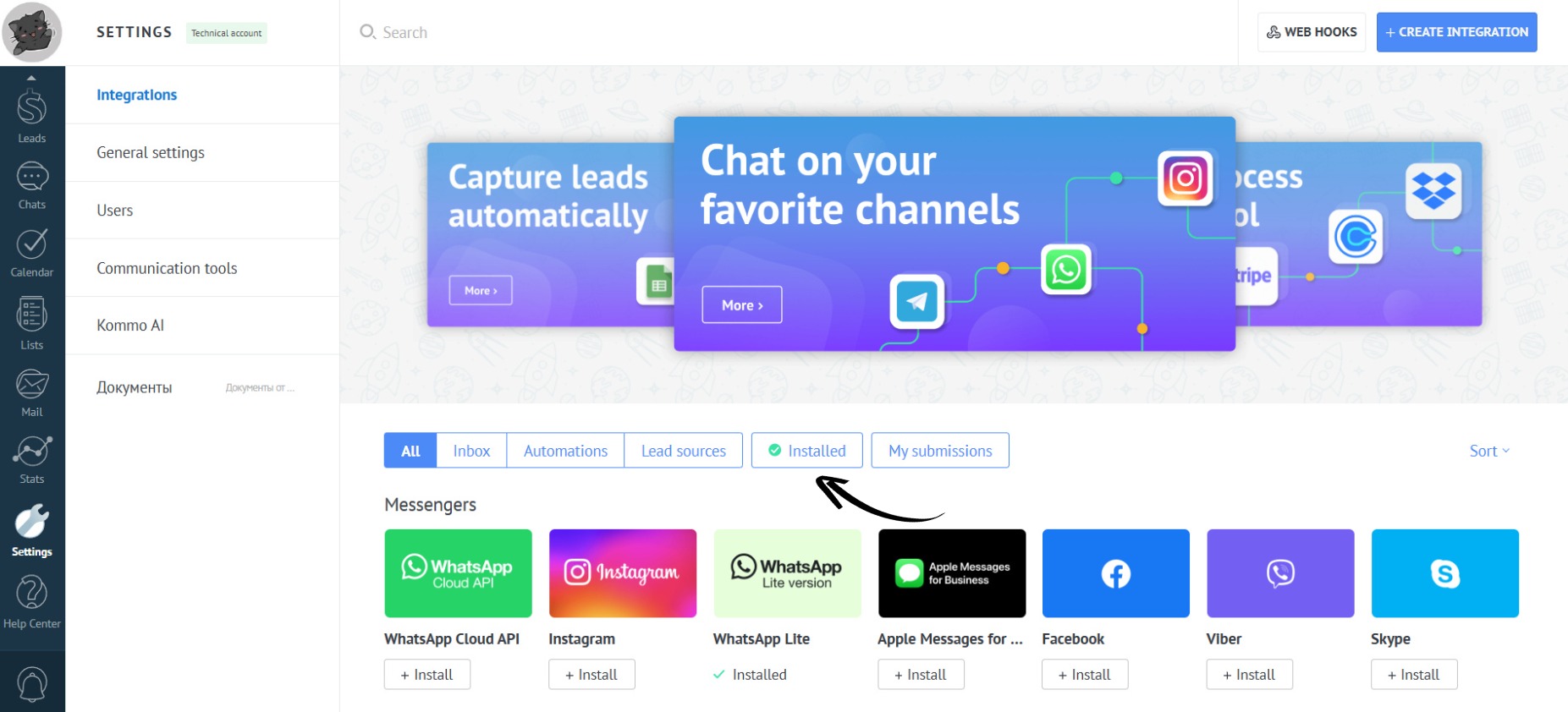Open the Mail sidebar icon
The image size is (1568, 712).
pyautogui.click(x=31, y=392)
